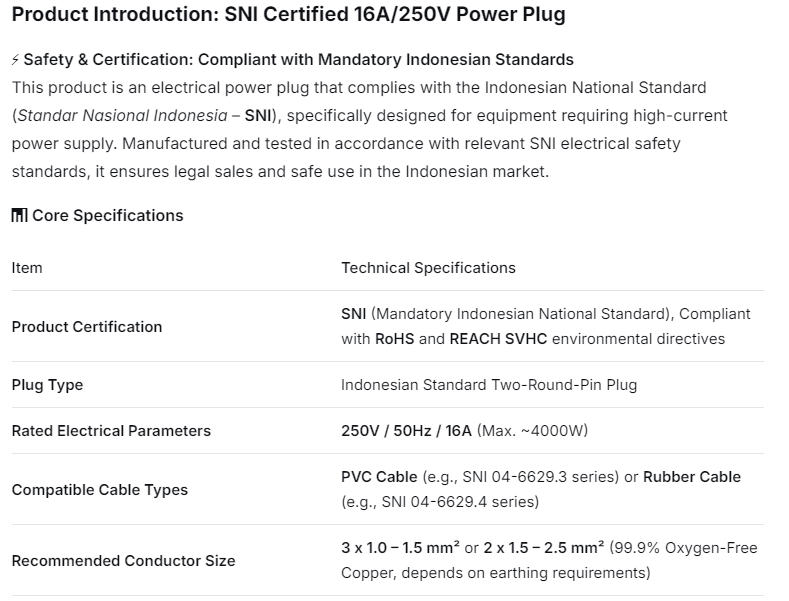Screen dimensions: 789x601
Task: Click the bold PVC Cable text
Action: [379, 477]
